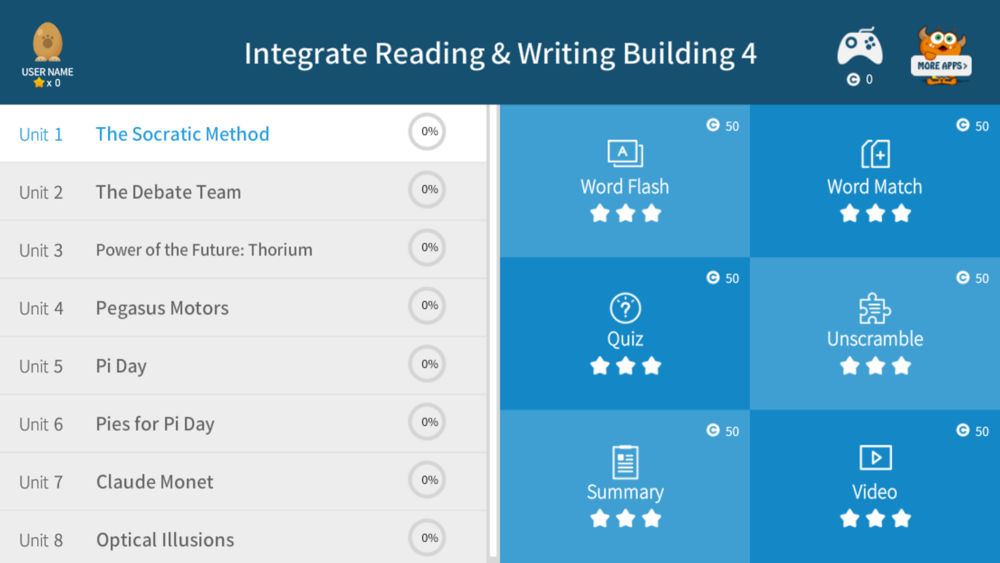1000x563 pixels.
Task: Start the Quiz activity icon
Action: coord(625,308)
